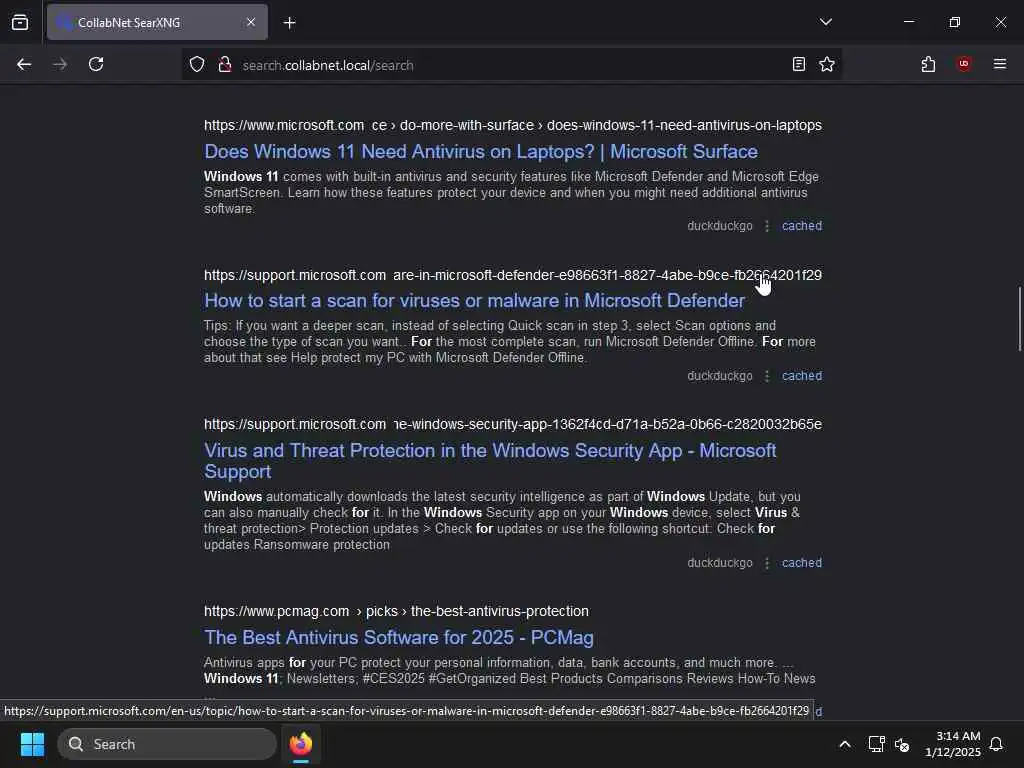Open cached link for Microsoft Surface result
This screenshot has width=1024, height=768.
tap(802, 226)
